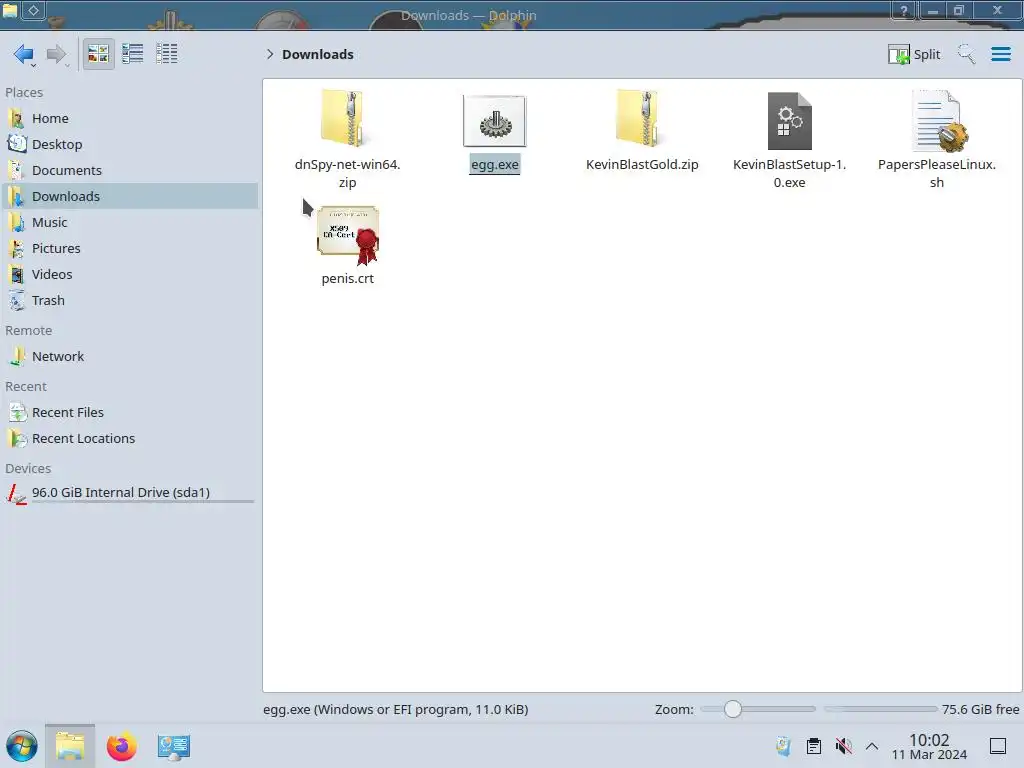The image size is (1024, 768).
Task: Open the clock showing 10:02
Action: [929, 746]
